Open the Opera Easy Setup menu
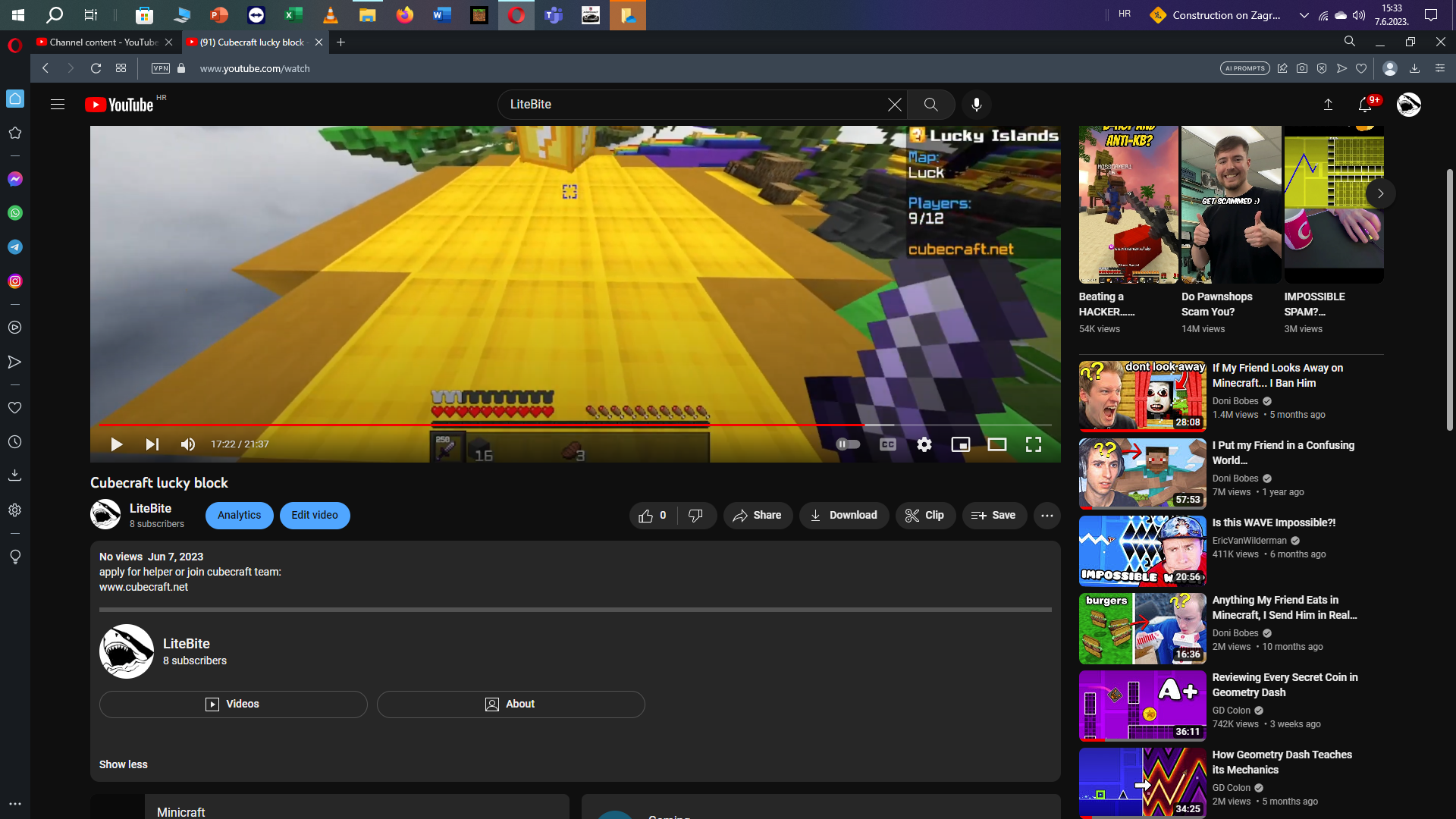1456x819 pixels. click(x=1440, y=68)
